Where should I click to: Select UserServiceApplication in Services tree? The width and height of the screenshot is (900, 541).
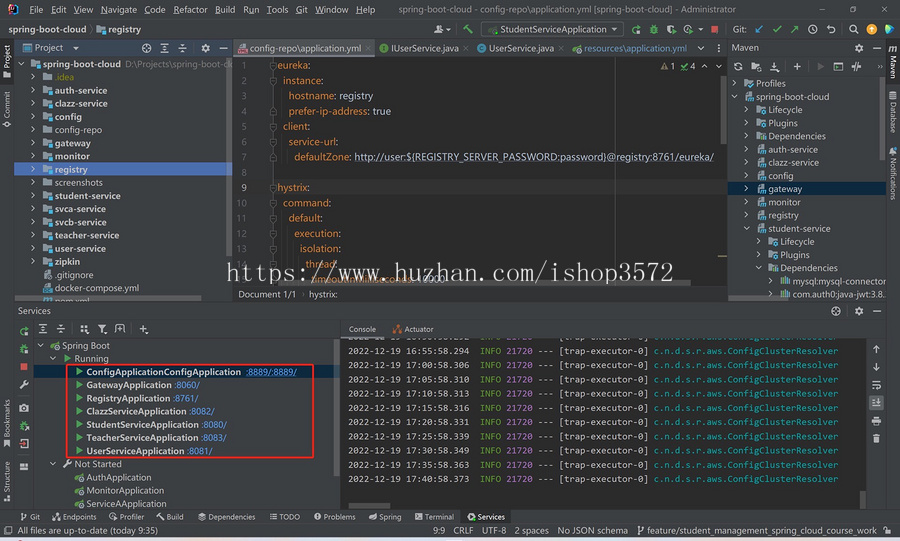tap(135, 451)
